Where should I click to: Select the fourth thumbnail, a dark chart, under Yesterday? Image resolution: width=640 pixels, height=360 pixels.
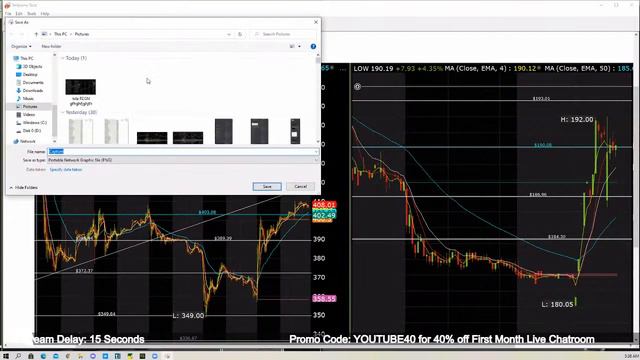(x=188, y=138)
